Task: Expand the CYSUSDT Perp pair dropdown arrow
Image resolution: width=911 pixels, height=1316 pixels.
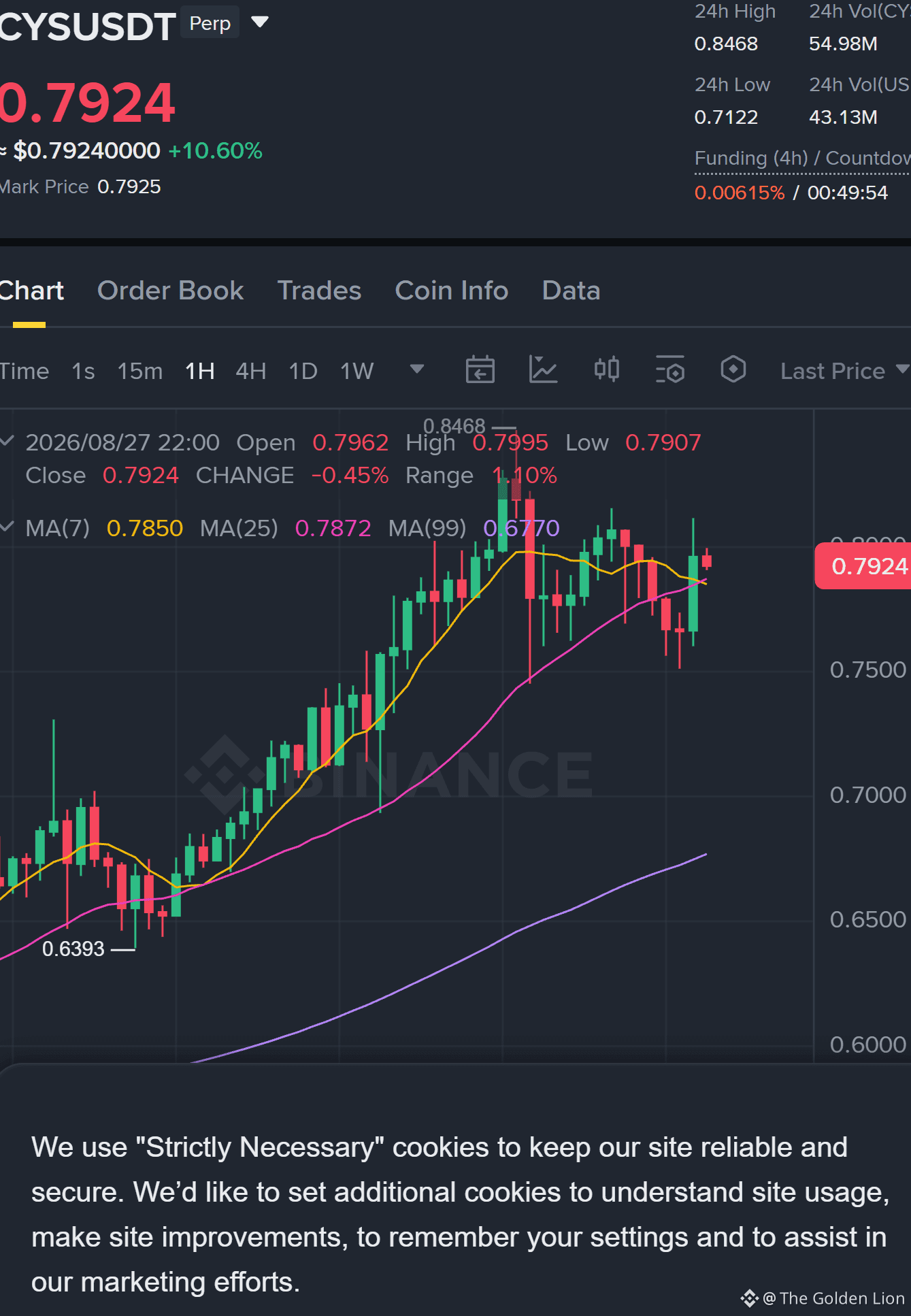Action: pyautogui.click(x=259, y=22)
